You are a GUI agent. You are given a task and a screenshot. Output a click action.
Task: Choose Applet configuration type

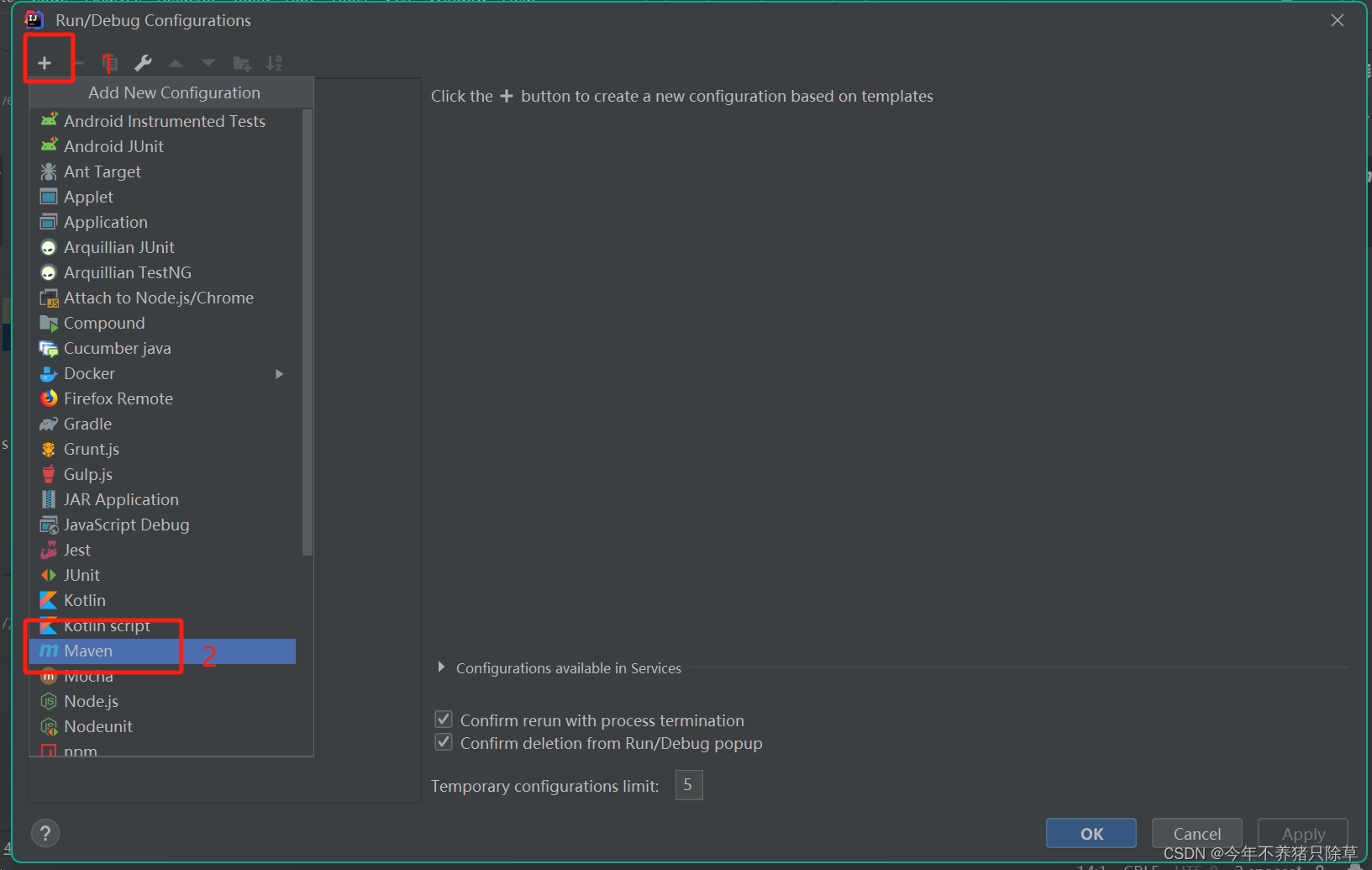pos(163,197)
